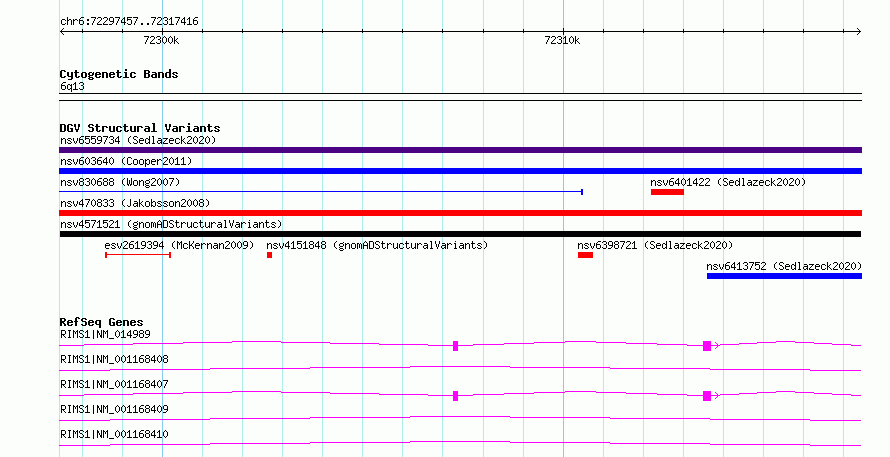Open the nsv6401422 (Sedlazeck2020) label
This screenshot has width=890, height=457.
(x=728, y=182)
